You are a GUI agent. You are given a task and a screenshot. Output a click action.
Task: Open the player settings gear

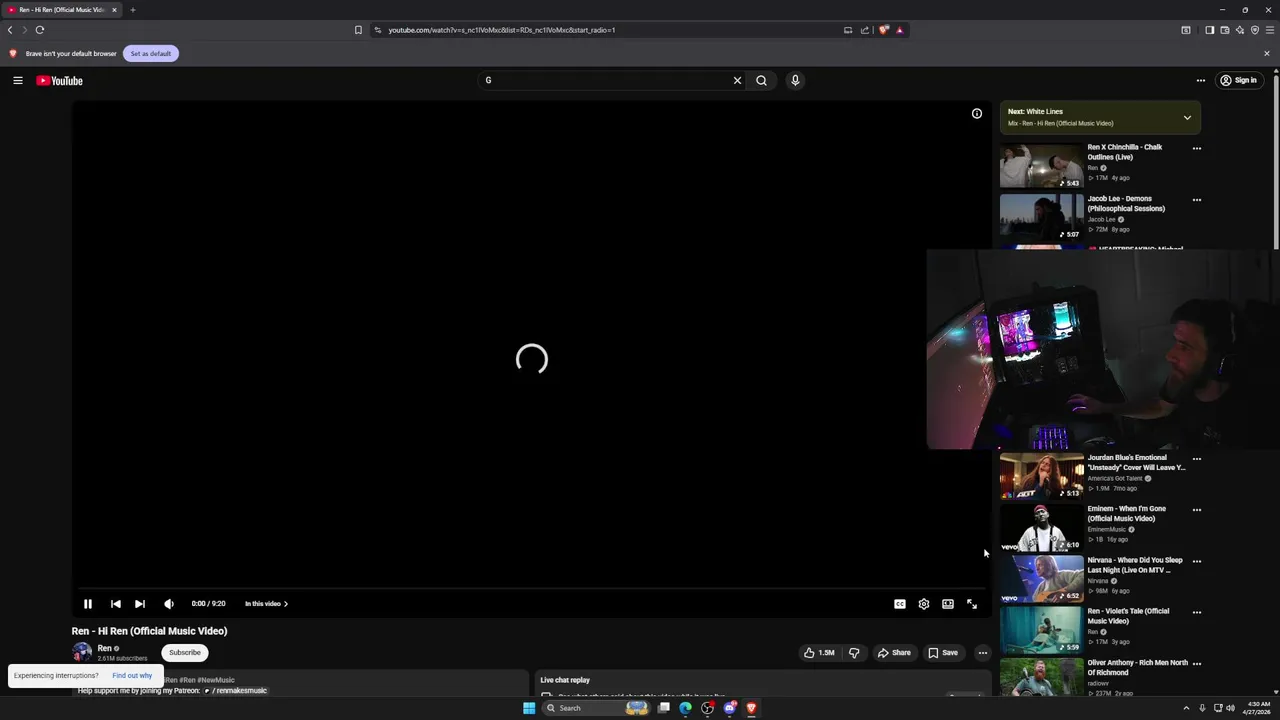pos(924,604)
